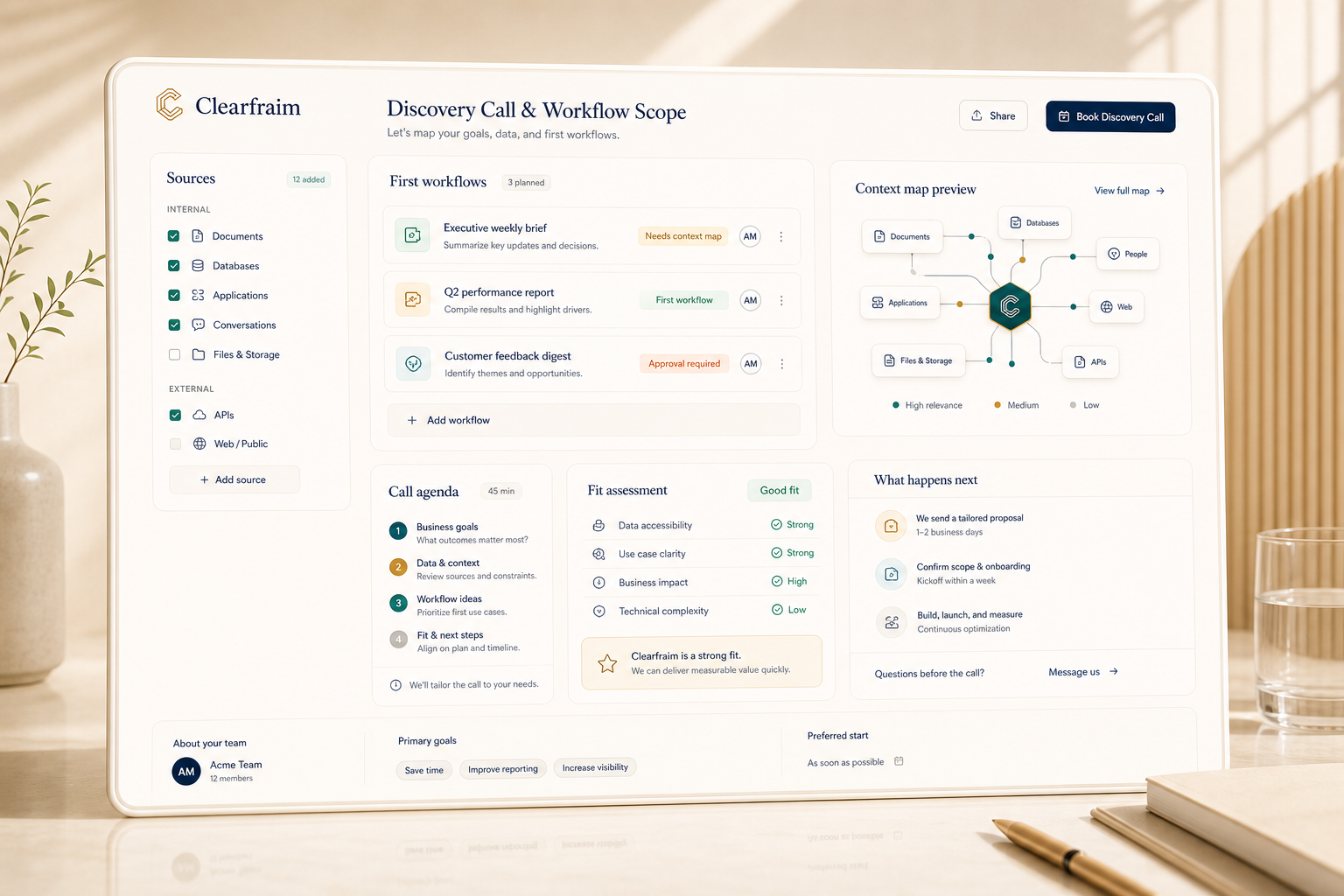Select the Increase visibility goal chip
The height and width of the screenshot is (896, 1344).
[595, 767]
